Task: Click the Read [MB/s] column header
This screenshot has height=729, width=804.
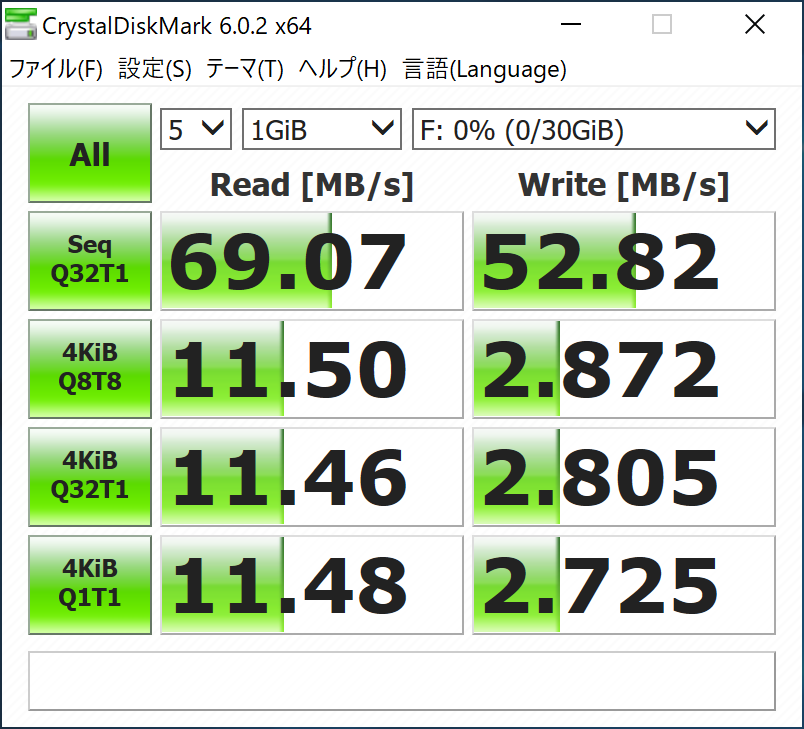Action: pos(312,186)
